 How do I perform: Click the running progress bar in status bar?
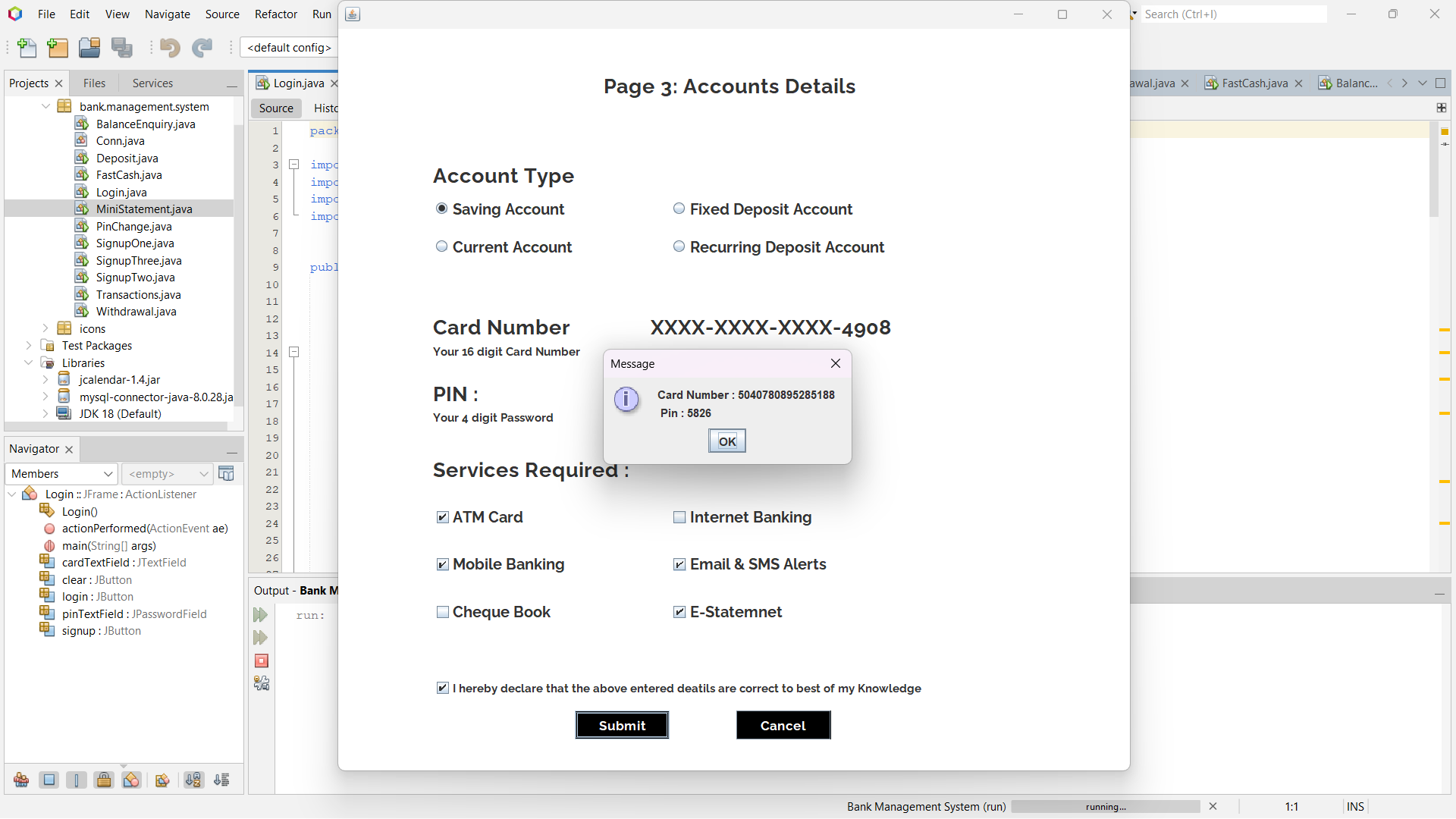tap(1105, 806)
